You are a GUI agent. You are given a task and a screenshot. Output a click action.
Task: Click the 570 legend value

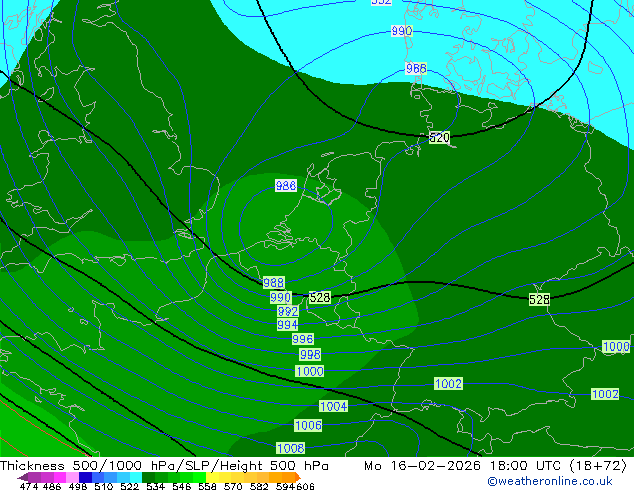pos(233,486)
